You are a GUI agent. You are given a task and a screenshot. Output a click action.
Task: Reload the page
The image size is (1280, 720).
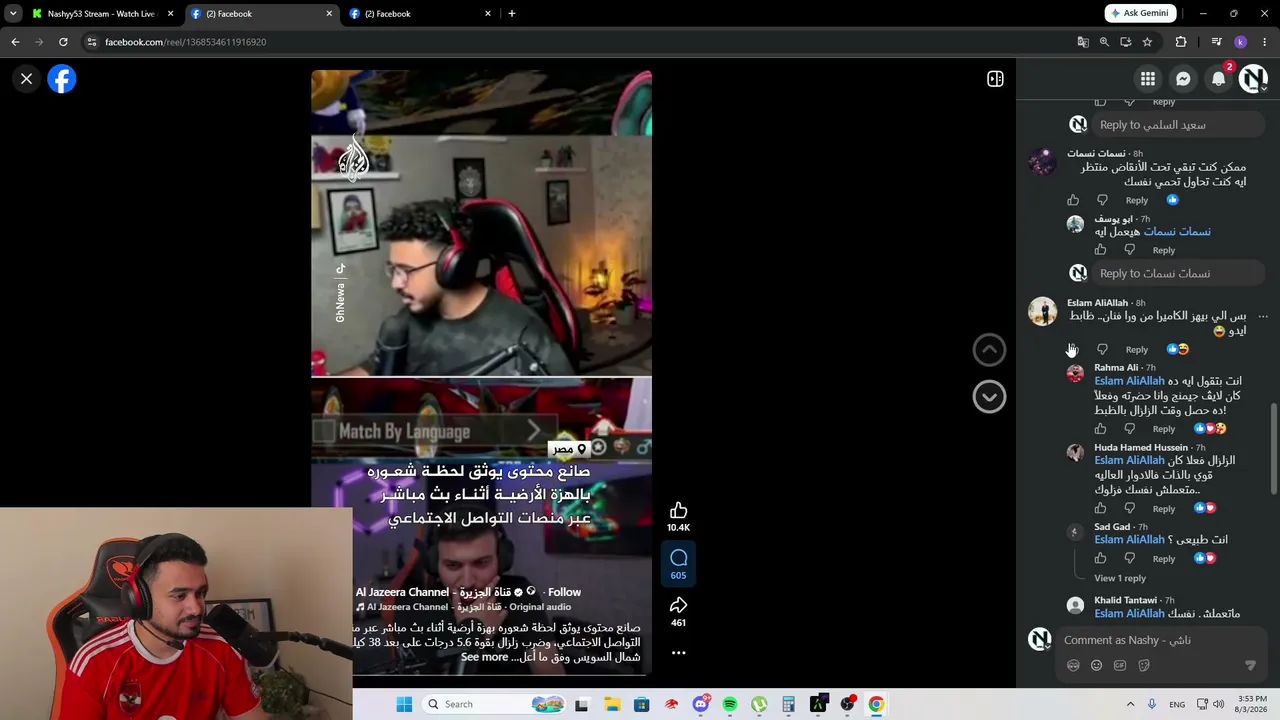pyautogui.click(x=63, y=42)
